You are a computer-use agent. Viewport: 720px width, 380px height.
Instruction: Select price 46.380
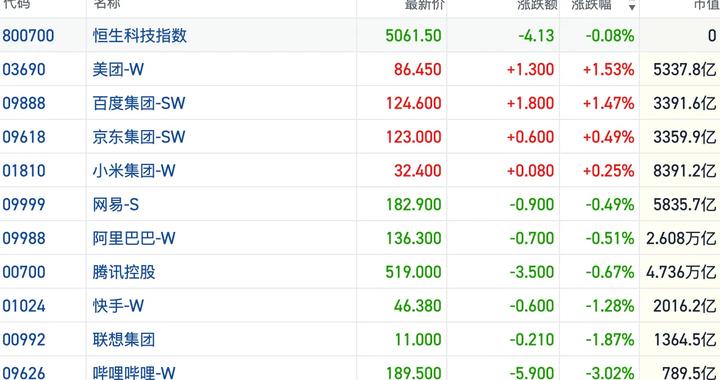pos(417,306)
